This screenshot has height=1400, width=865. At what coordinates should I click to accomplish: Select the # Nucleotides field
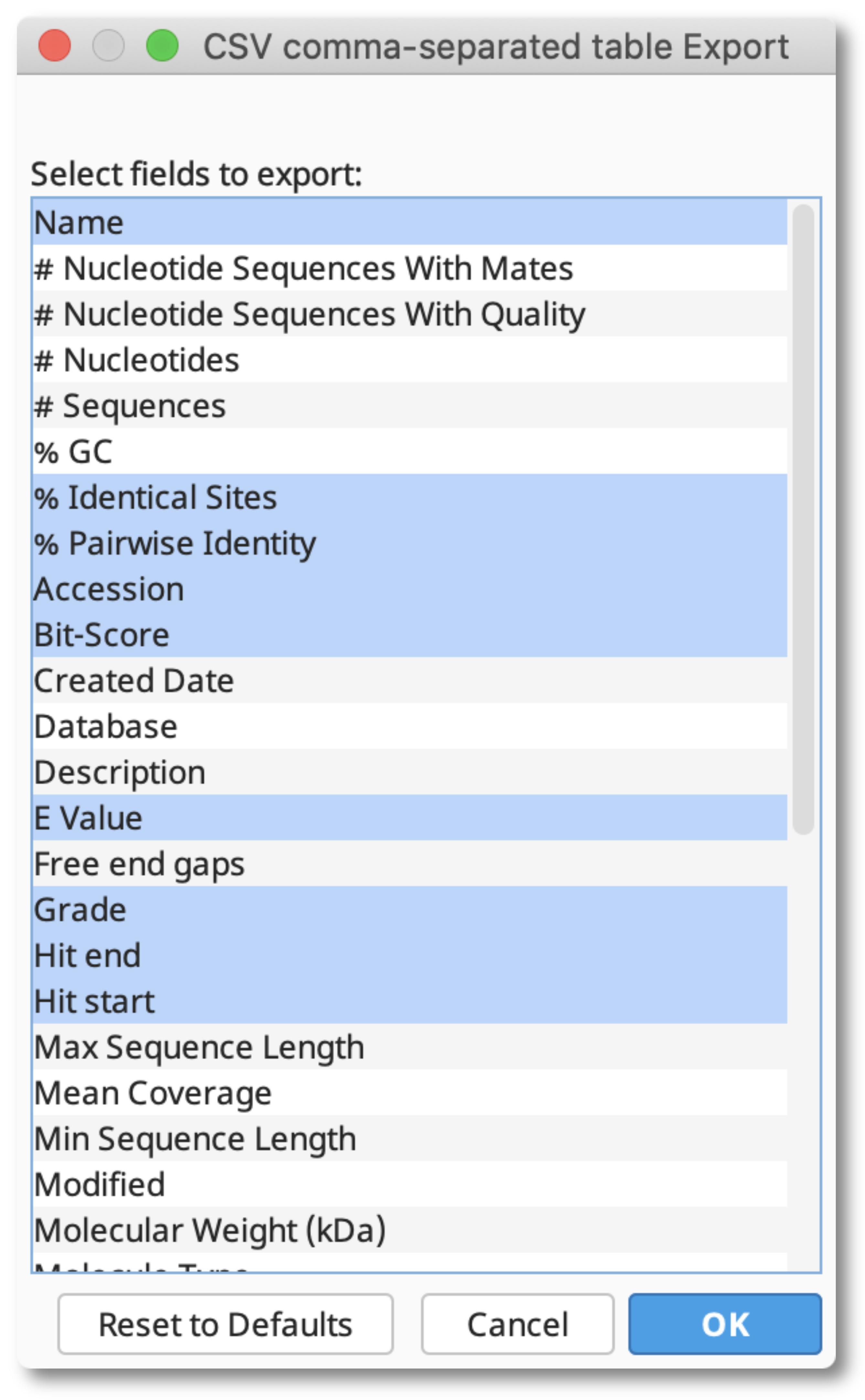coord(410,359)
